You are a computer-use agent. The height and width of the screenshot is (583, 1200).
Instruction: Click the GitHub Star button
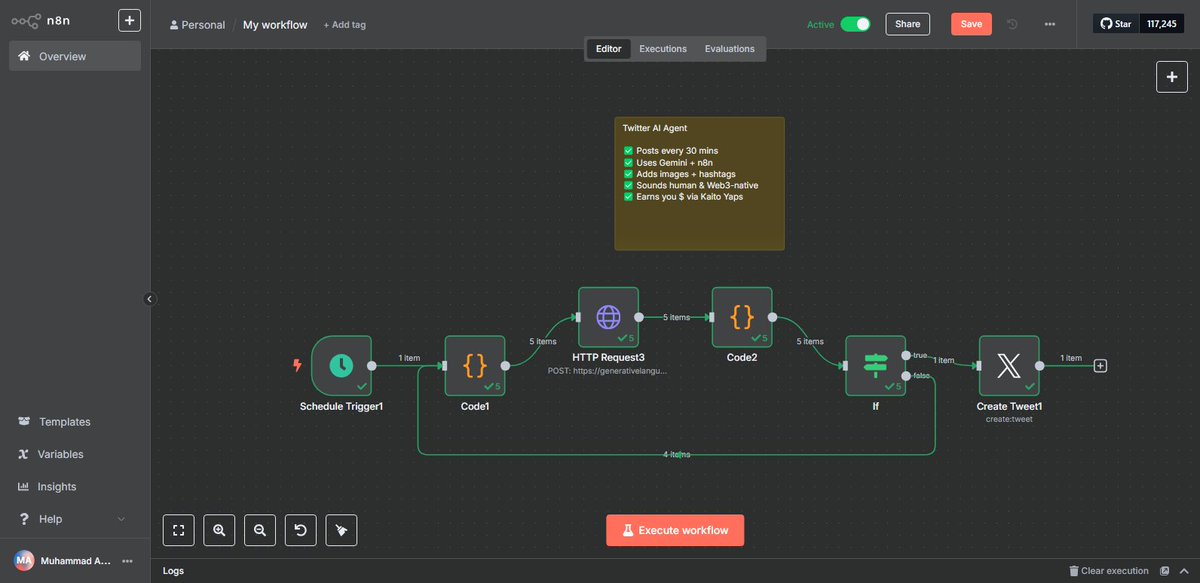[1116, 23]
